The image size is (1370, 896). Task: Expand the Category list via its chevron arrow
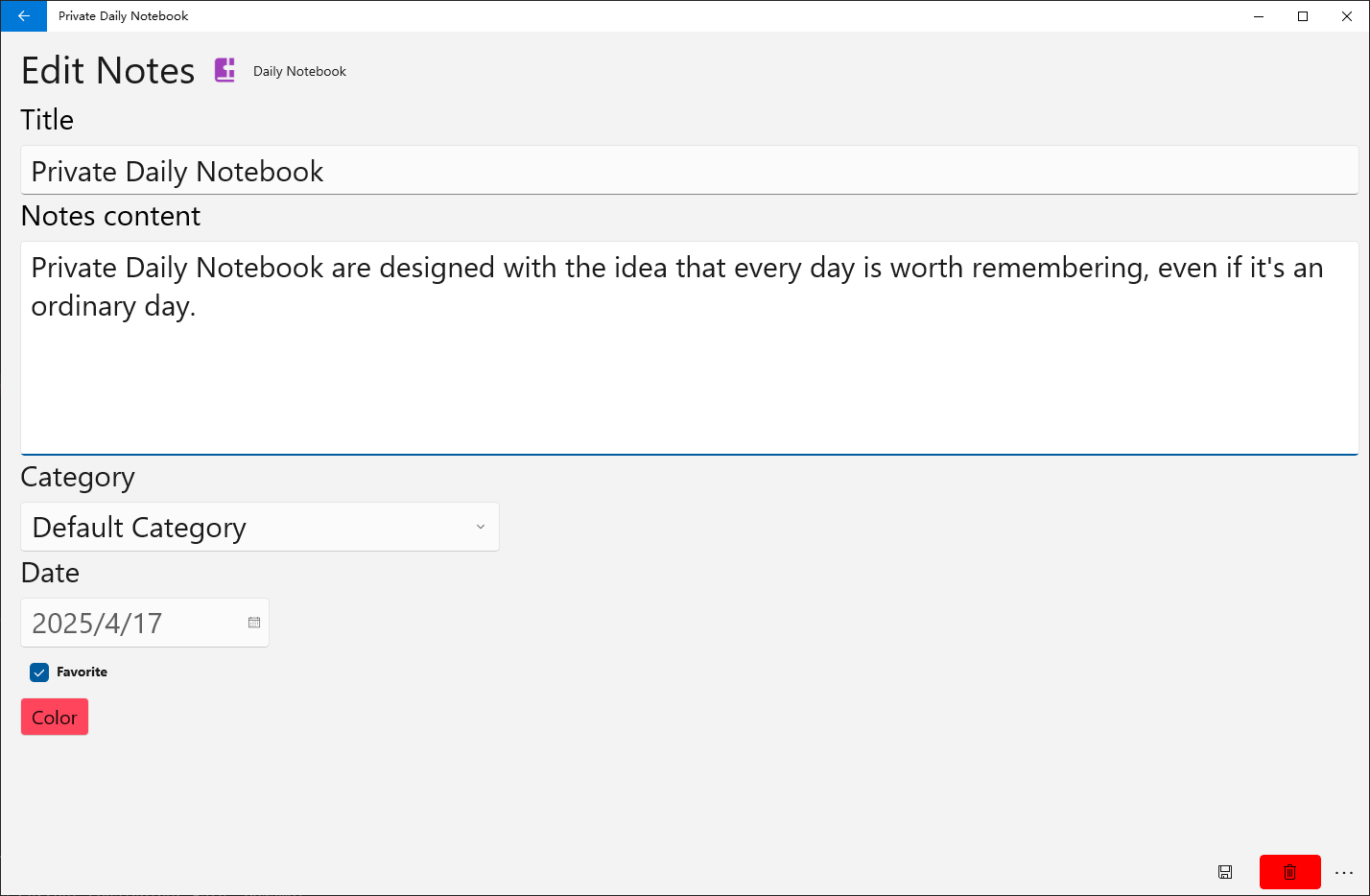481,527
